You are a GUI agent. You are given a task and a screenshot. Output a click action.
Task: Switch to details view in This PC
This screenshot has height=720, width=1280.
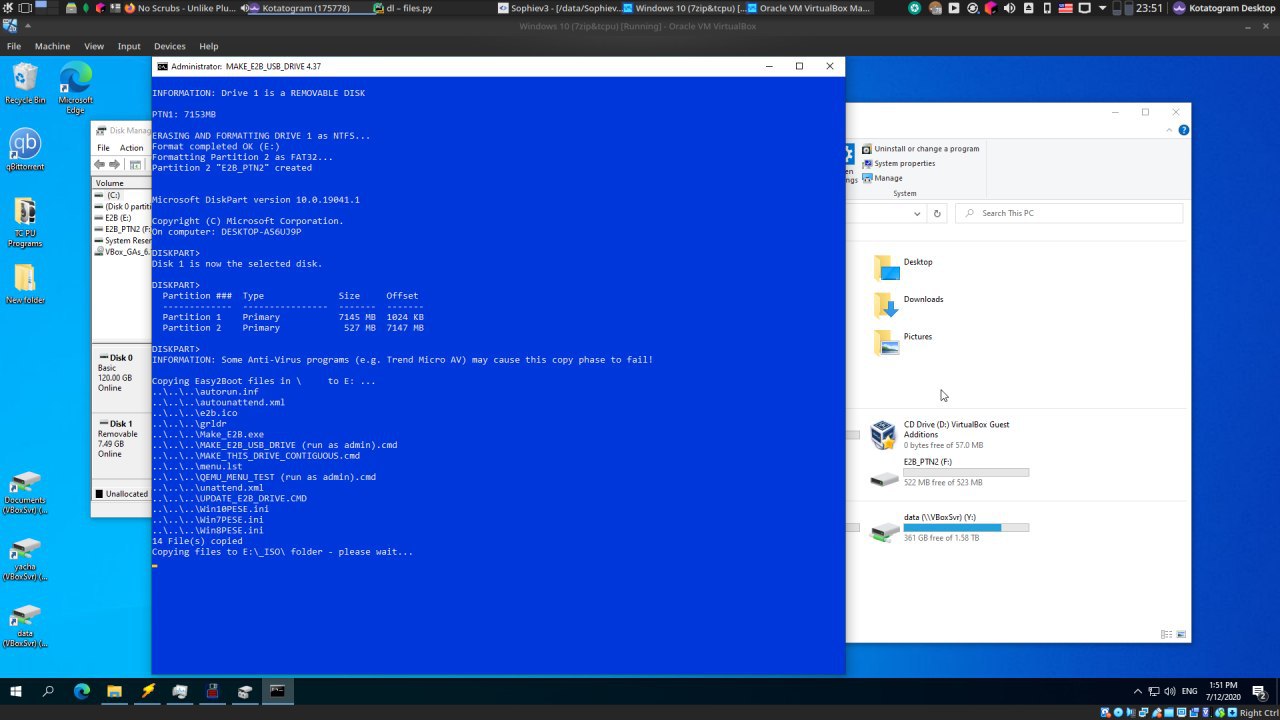(1167, 634)
